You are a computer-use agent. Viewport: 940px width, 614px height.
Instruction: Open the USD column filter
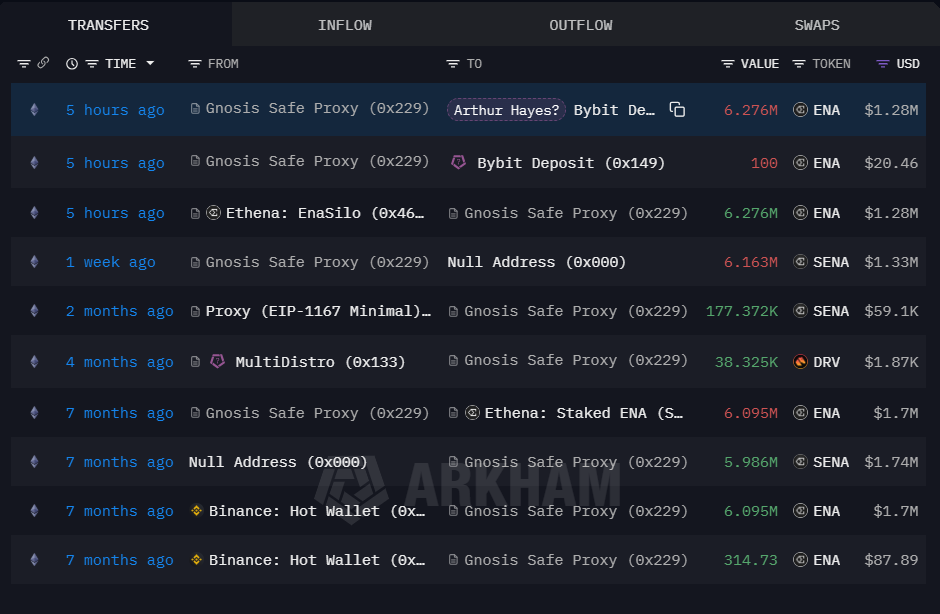click(x=882, y=64)
